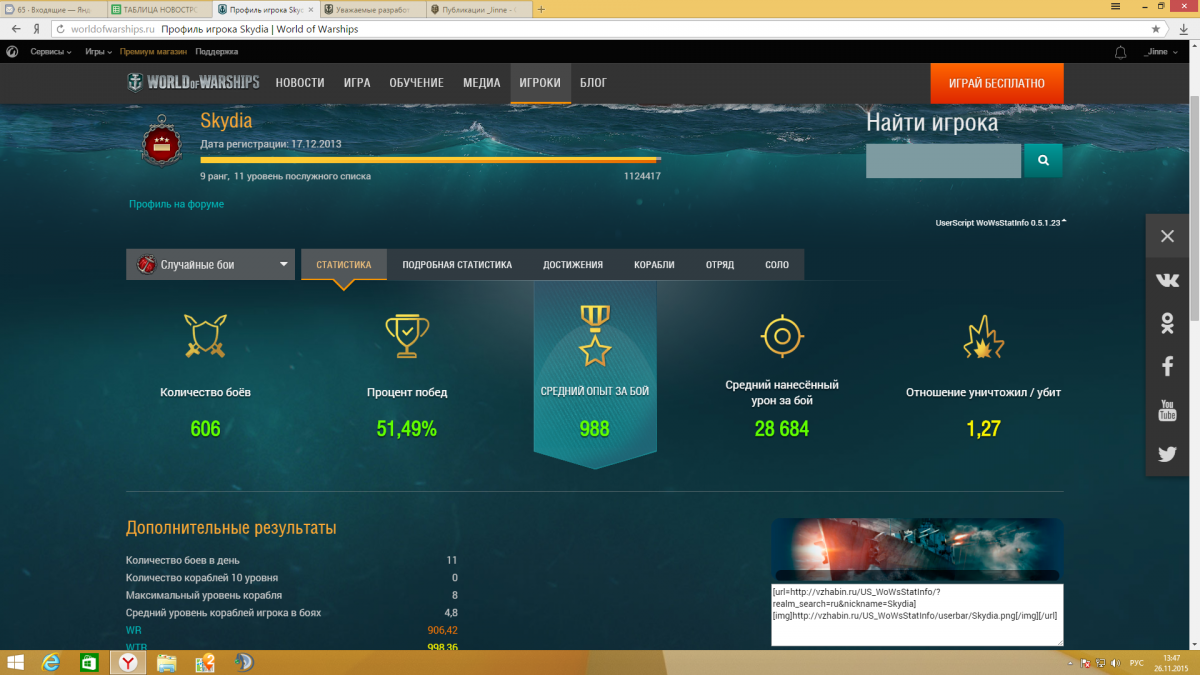
Task: Click the explosion kill ratio icon
Action: point(983,336)
